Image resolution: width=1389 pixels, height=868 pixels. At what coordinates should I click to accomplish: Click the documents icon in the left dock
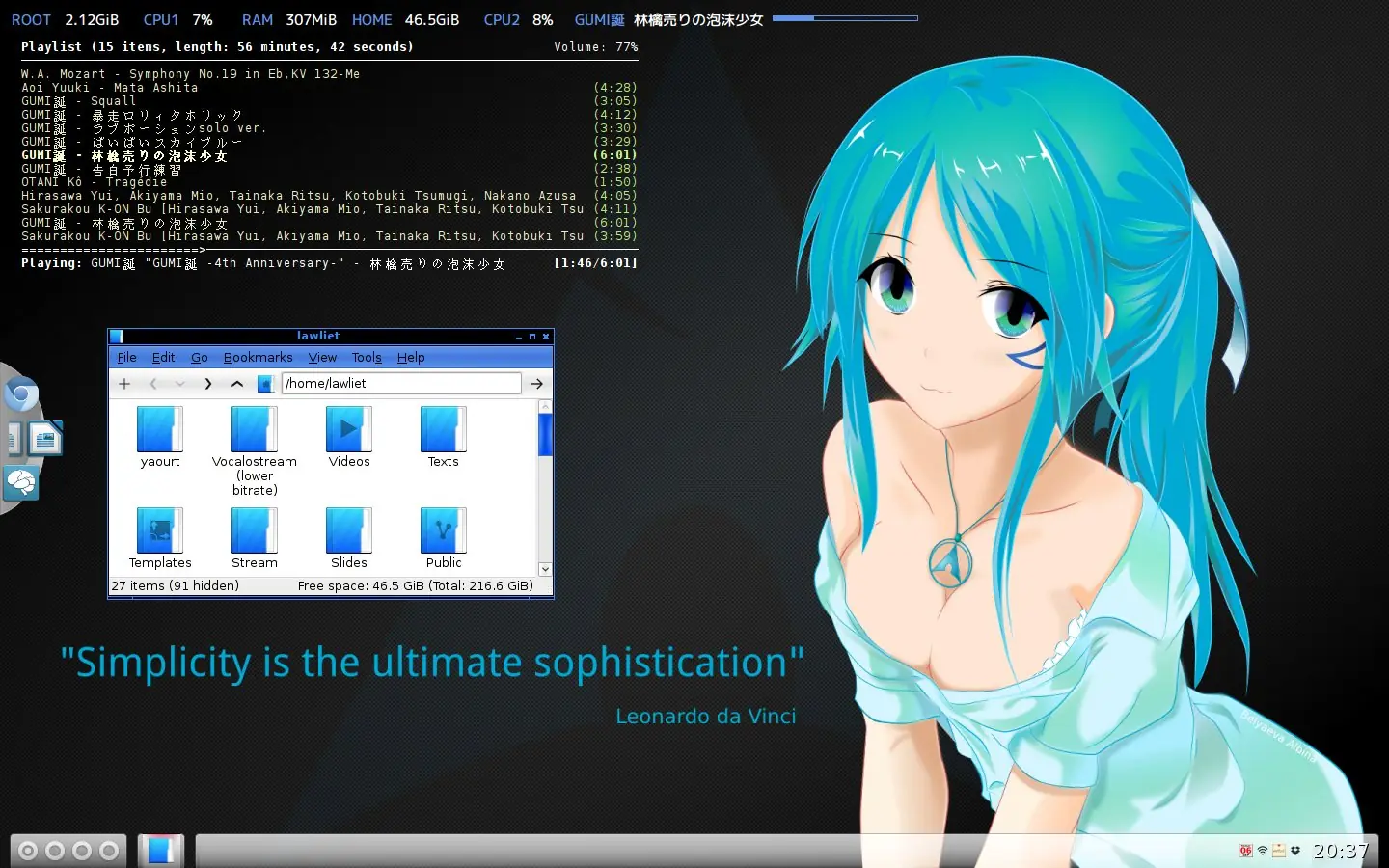coord(43,439)
